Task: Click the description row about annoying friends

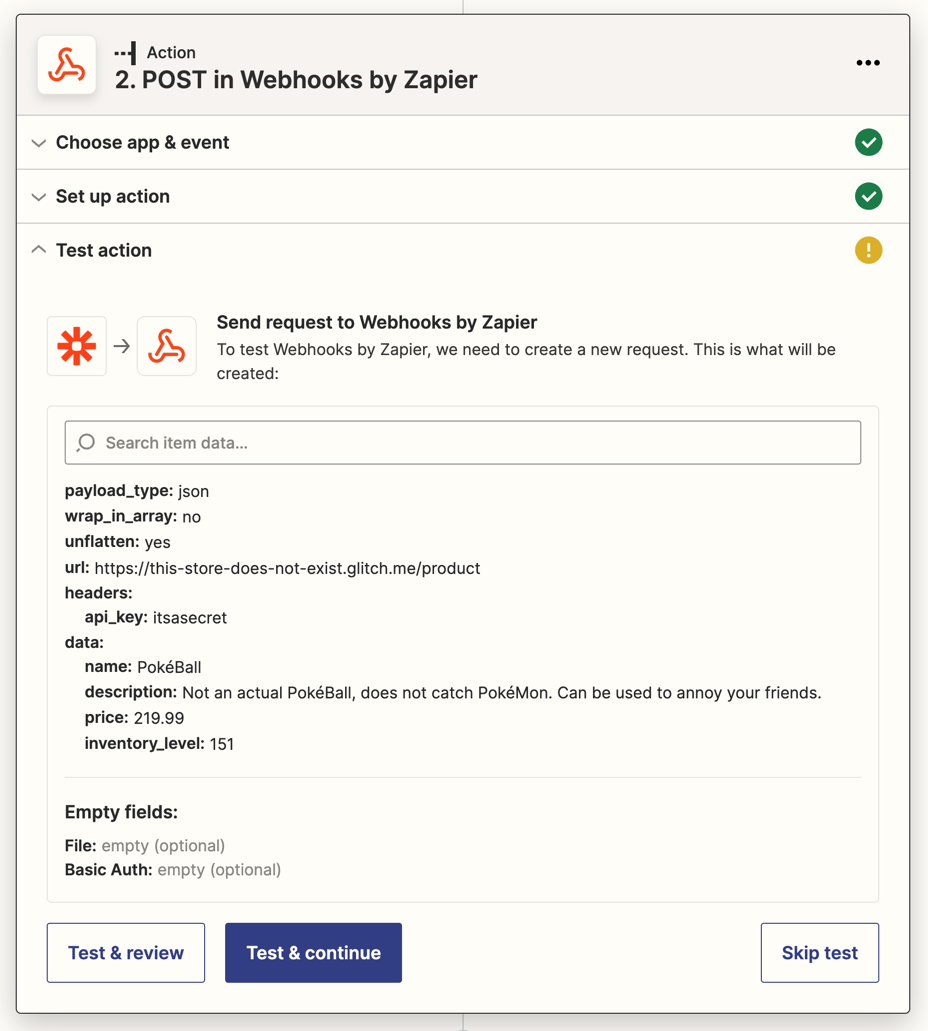Action: pos(453,693)
